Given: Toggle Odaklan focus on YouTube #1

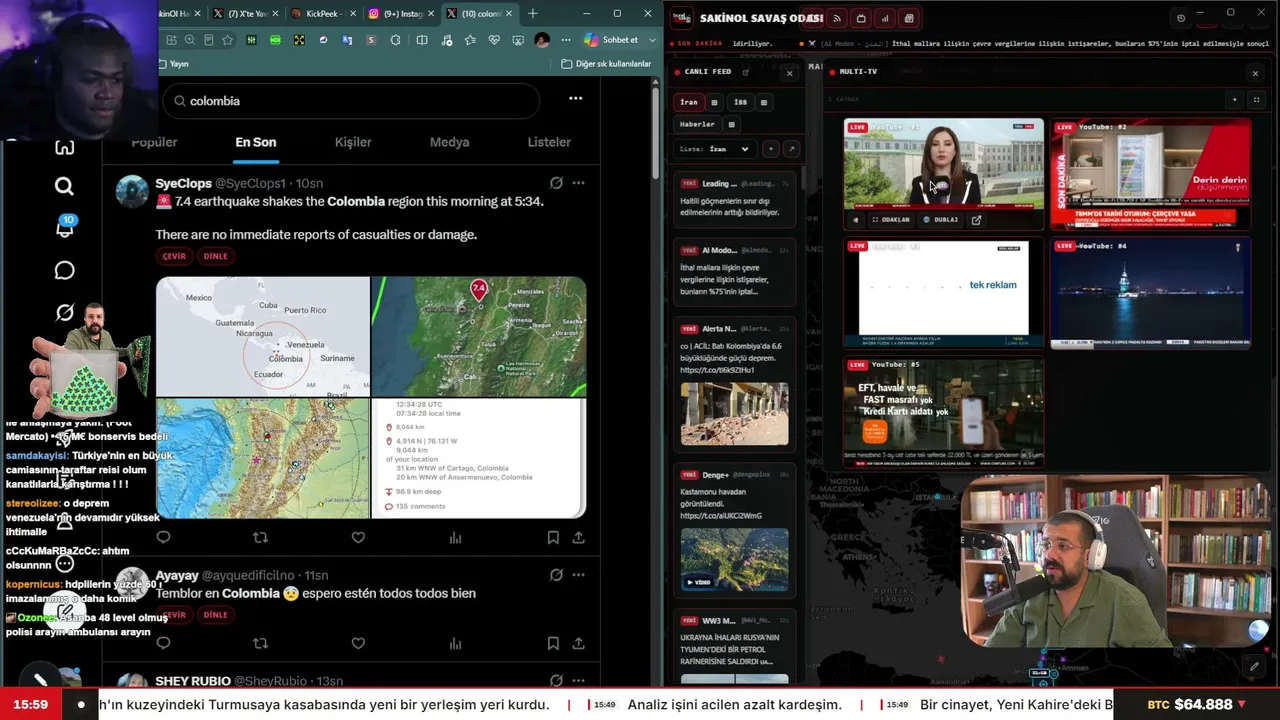Looking at the screenshot, I should (x=890, y=220).
